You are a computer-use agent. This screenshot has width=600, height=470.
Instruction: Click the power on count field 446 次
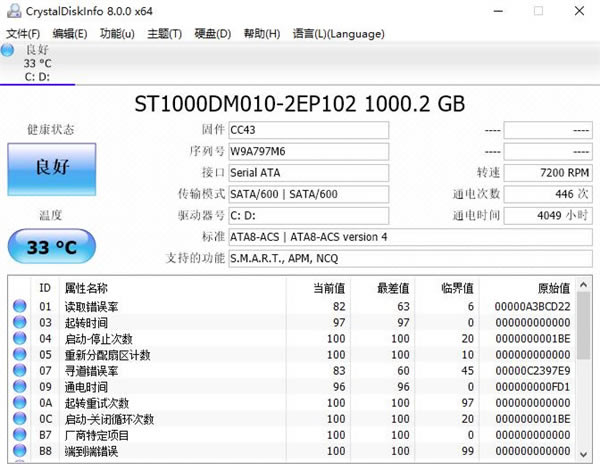click(548, 194)
